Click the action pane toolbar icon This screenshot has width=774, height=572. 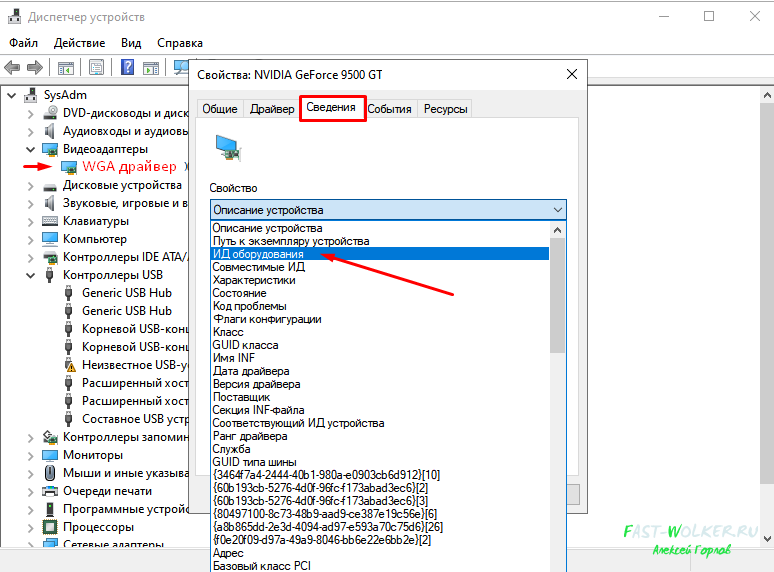pyautogui.click(x=151, y=68)
